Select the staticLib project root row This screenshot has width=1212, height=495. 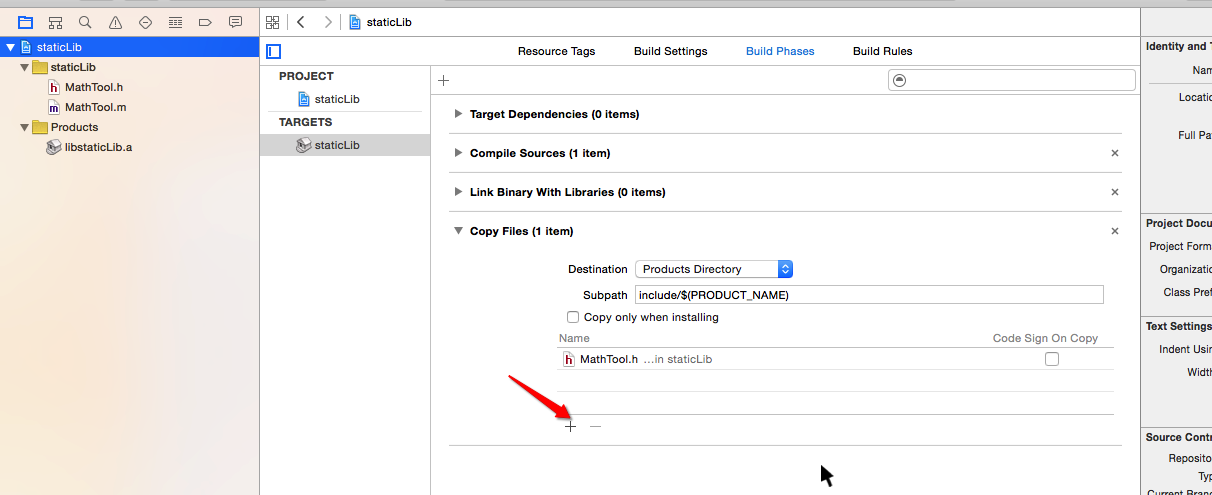point(129,47)
